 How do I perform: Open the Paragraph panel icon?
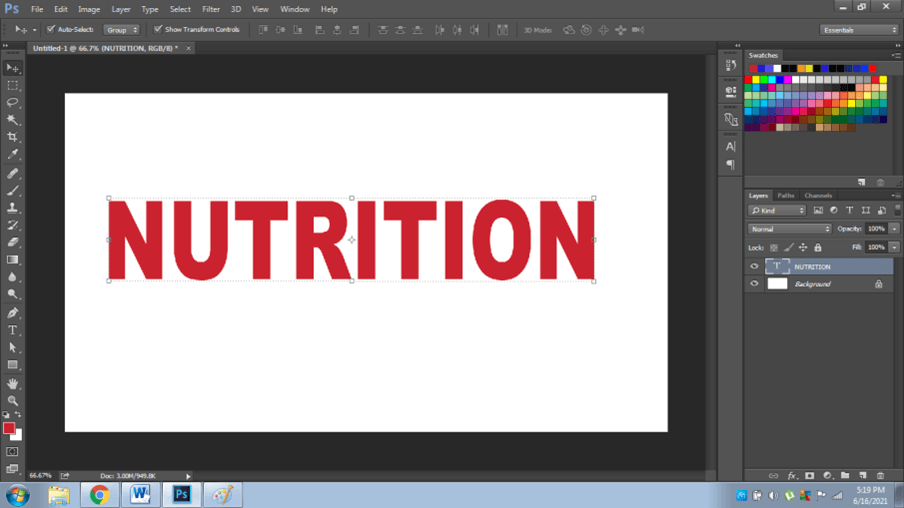coord(730,165)
